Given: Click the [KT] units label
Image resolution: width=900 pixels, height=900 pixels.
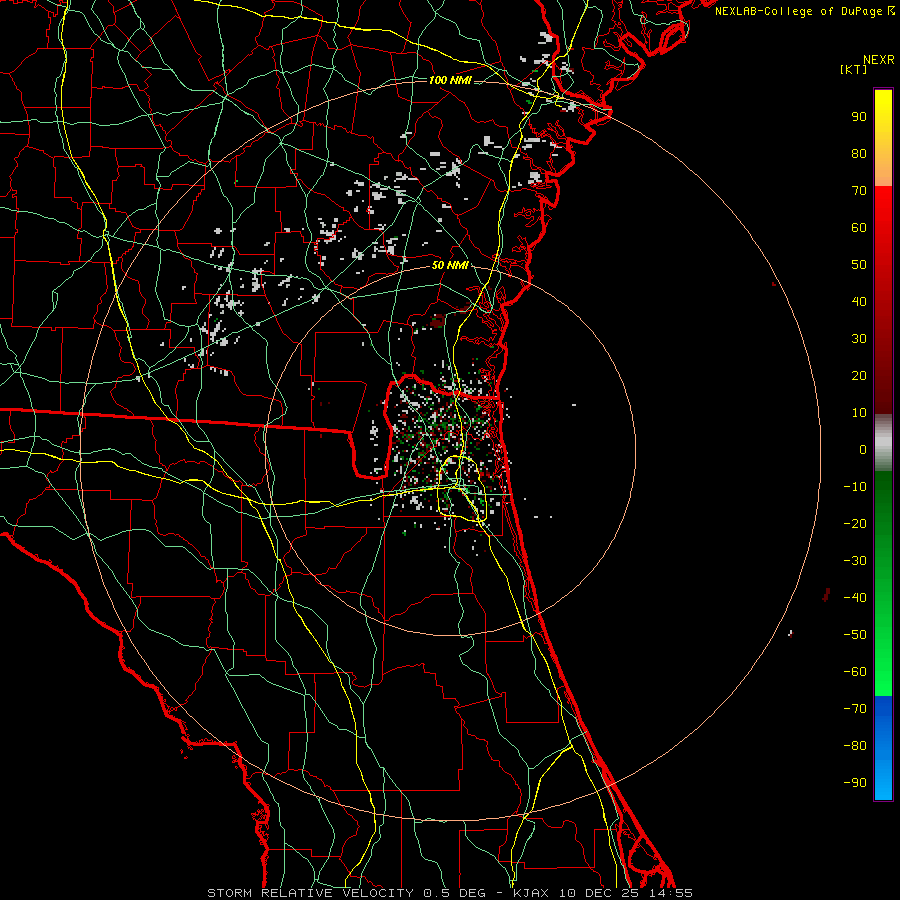Looking at the screenshot, I should coord(854,69).
